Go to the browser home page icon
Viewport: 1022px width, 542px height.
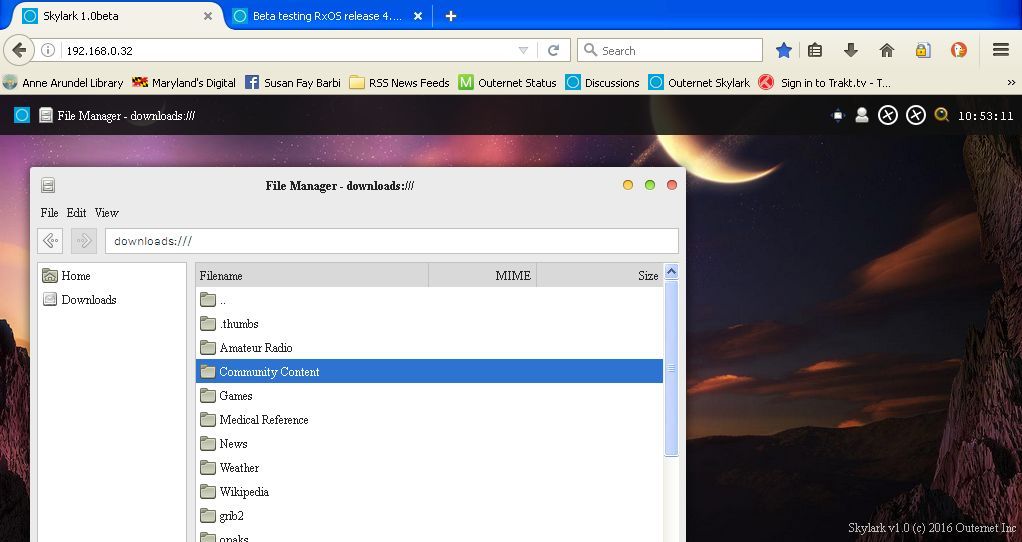click(x=886, y=50)
